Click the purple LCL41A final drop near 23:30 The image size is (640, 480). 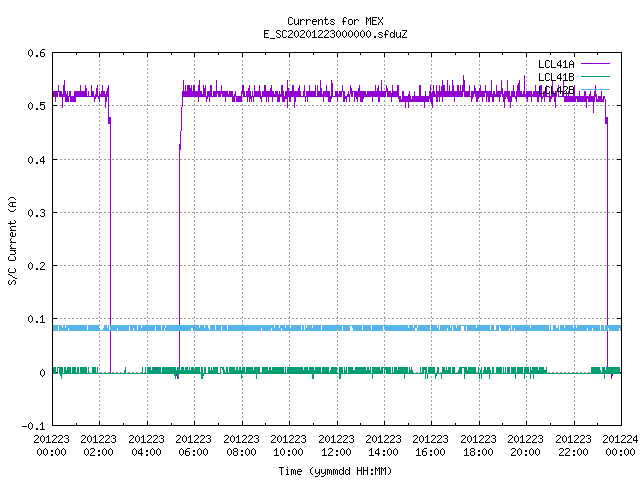(x=607, y=245)
